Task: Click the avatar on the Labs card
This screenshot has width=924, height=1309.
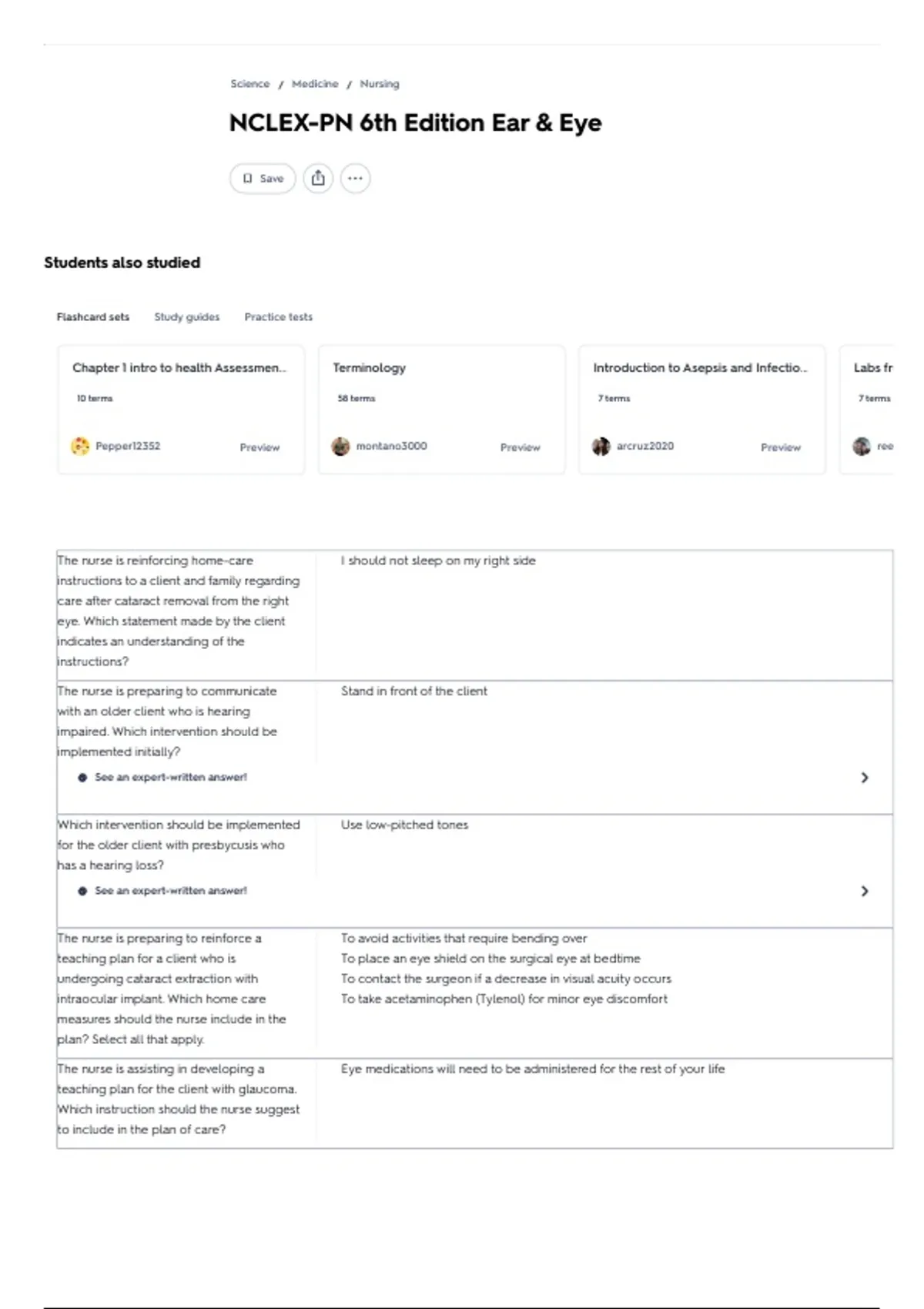Action: pyautogui.click(x=862, y=446)
